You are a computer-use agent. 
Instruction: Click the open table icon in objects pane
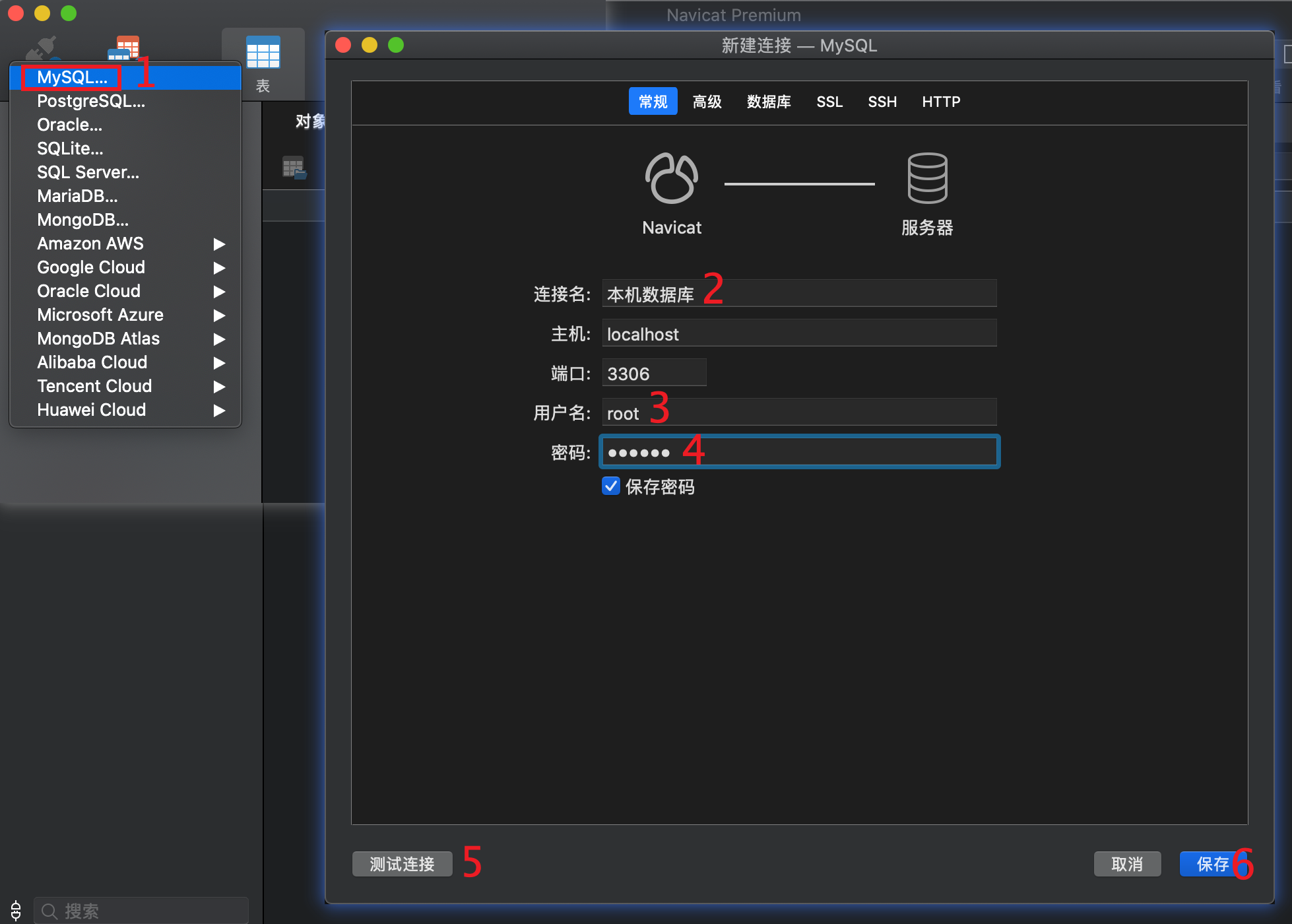tap(294, 168)
